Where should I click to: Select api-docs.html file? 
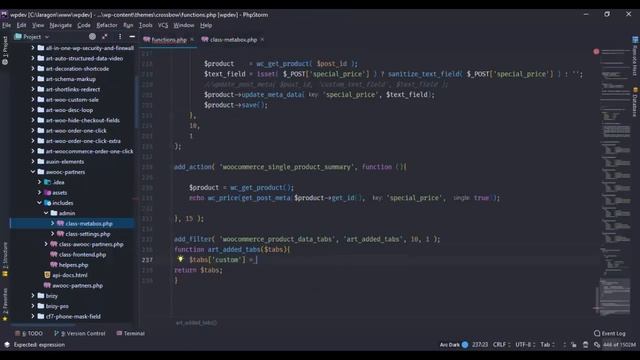(70, 275)
